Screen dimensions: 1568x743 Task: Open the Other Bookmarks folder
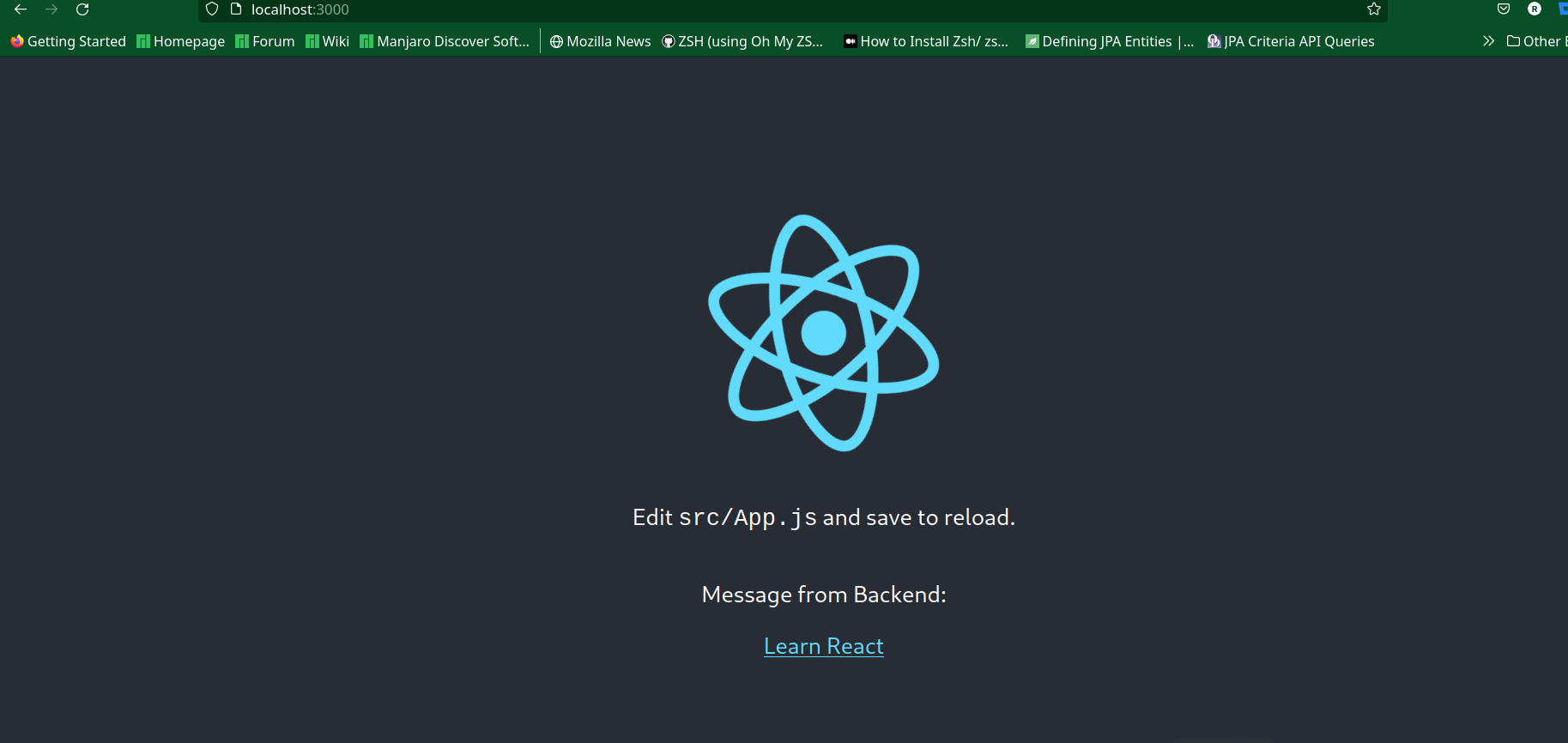coord(1536,41)
